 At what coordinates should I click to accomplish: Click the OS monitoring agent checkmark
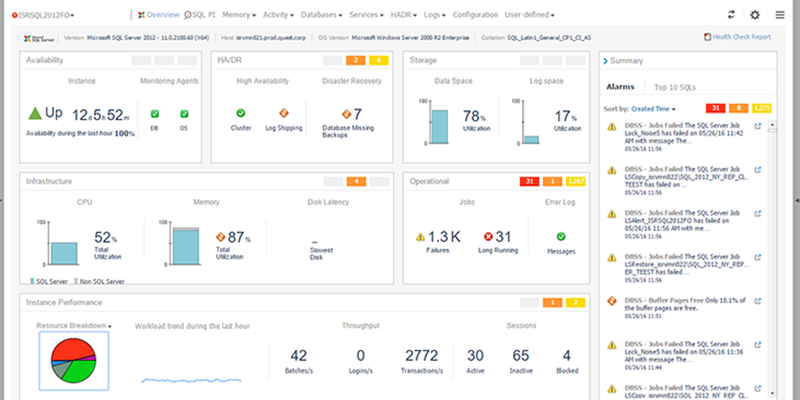click(x=184, y=114)
